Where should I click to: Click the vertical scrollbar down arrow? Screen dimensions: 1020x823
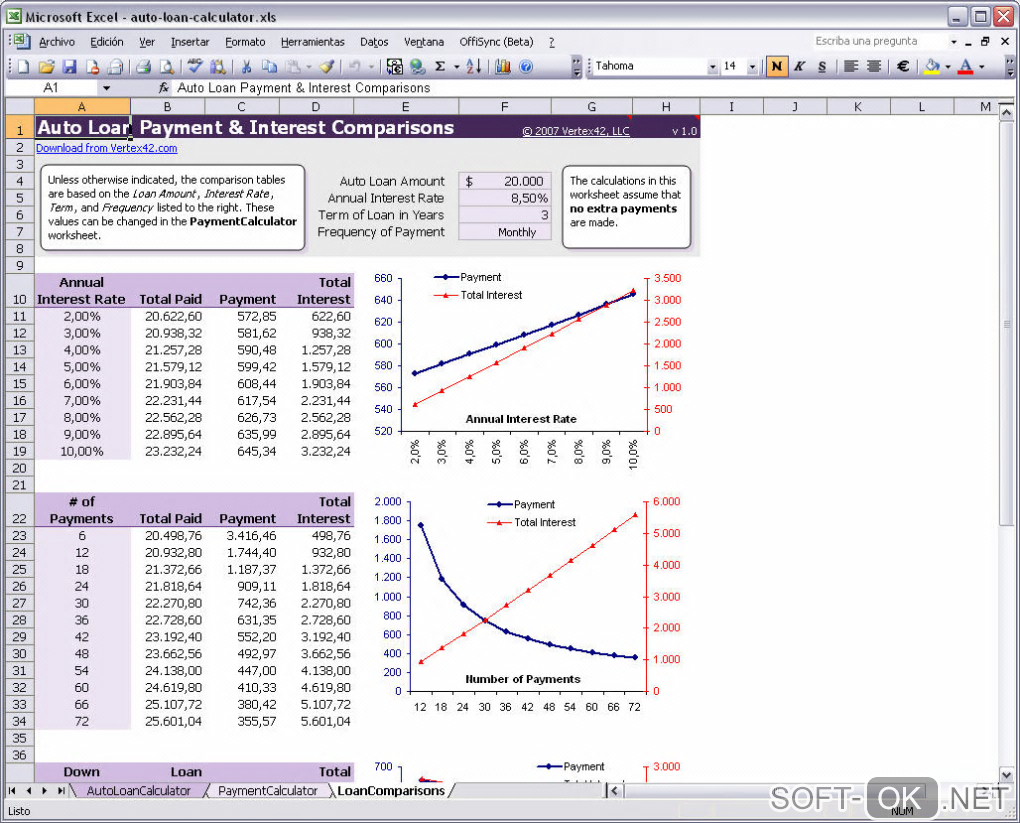(1006, 774)
